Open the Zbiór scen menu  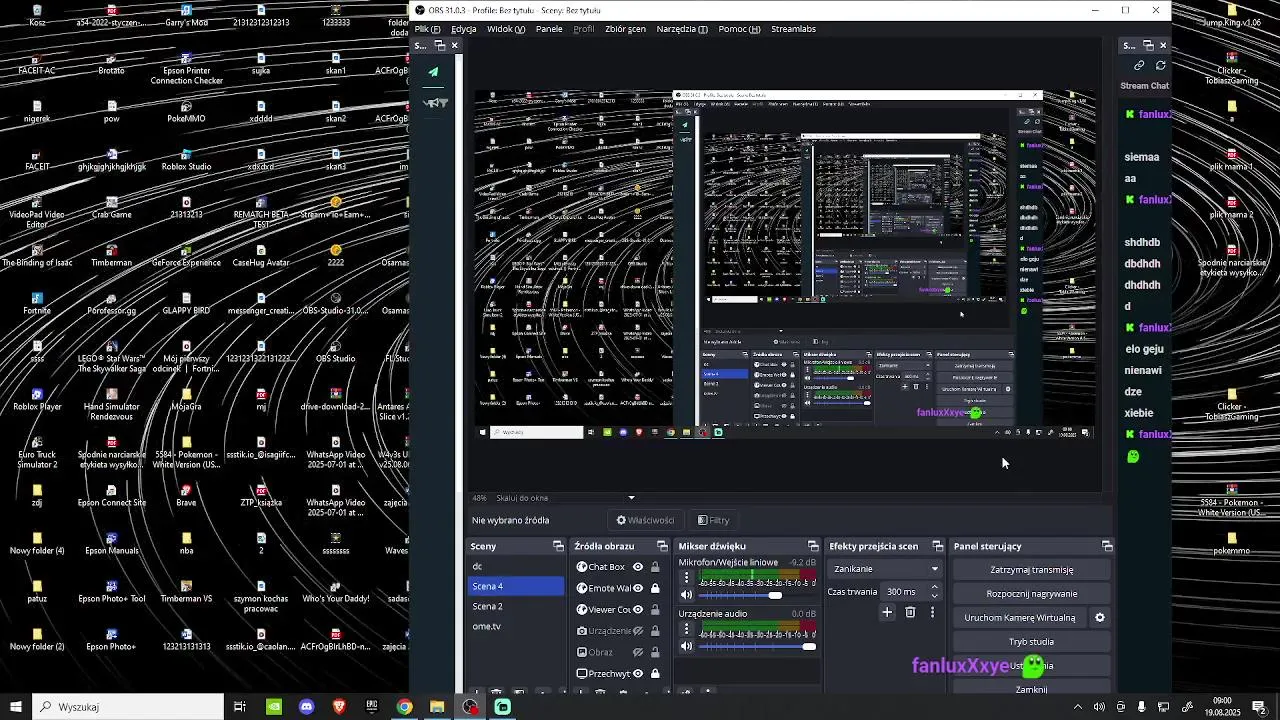625,29
